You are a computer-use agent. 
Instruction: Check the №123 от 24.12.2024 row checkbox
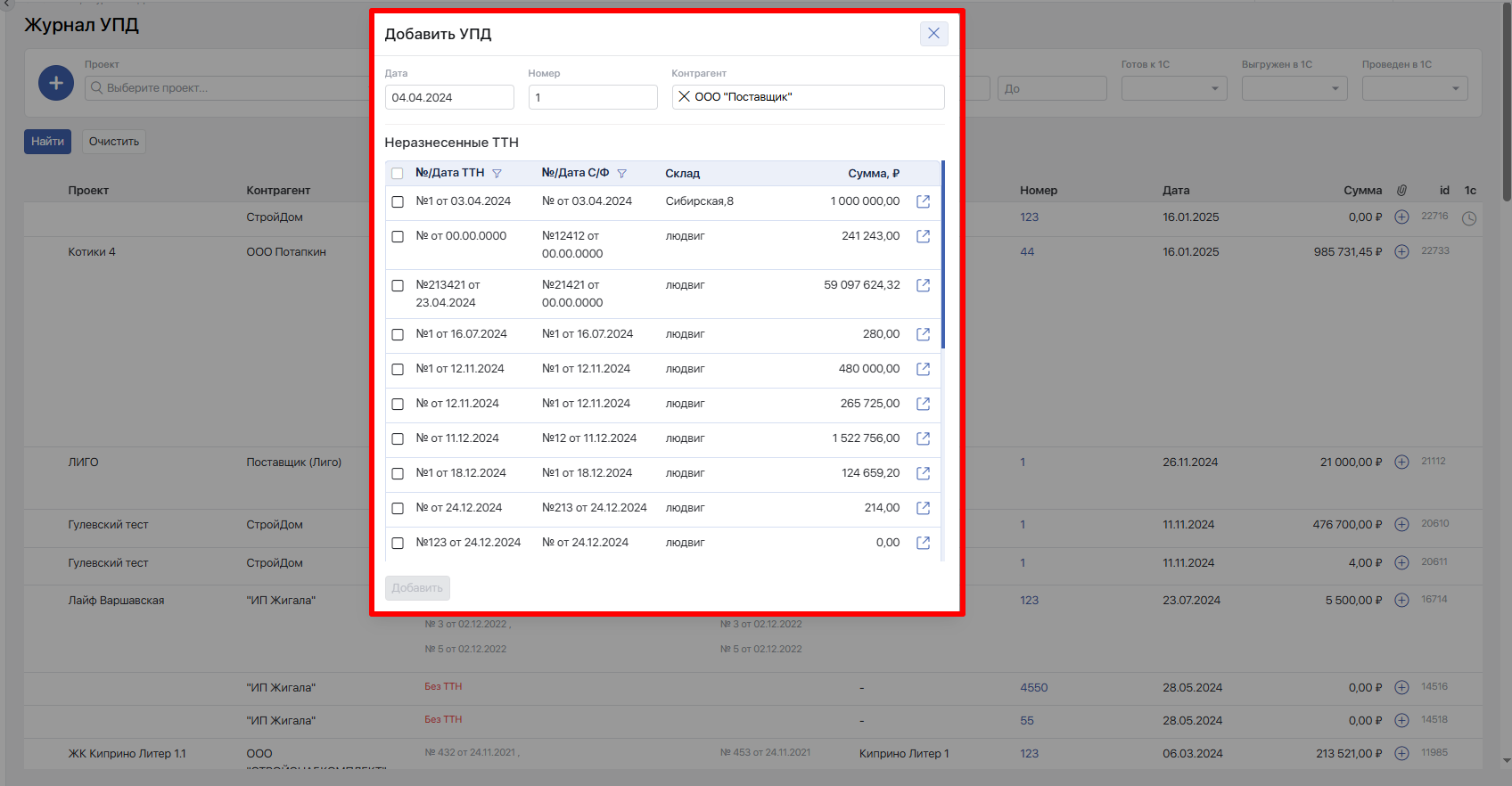(398, 543)
